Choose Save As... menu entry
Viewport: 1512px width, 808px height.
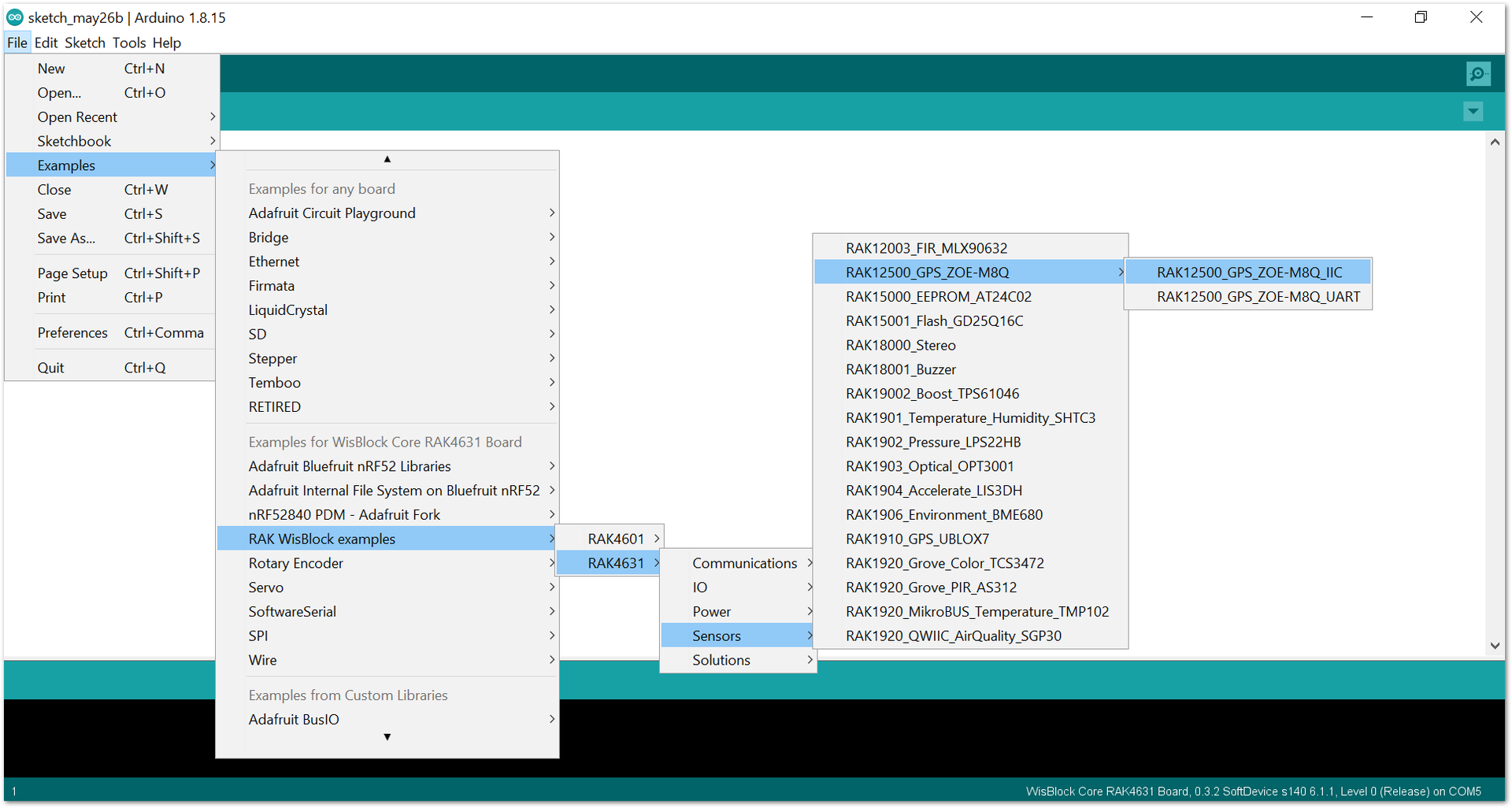point(110,239)
